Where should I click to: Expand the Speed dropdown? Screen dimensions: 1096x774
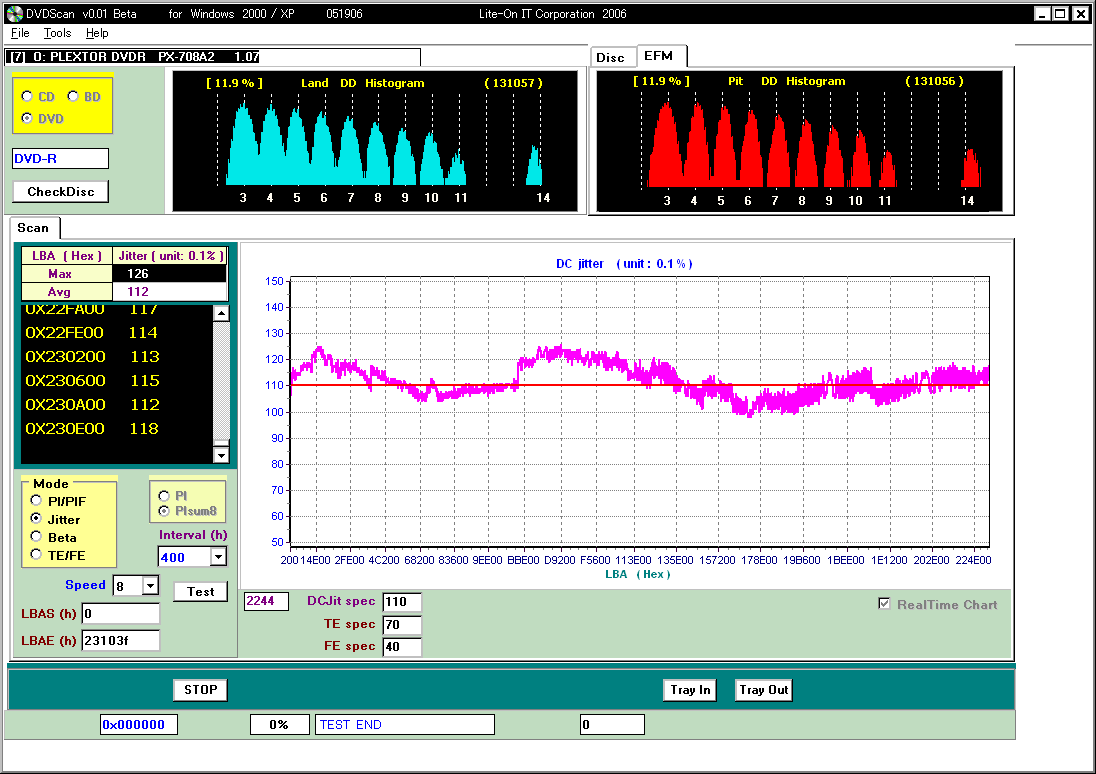(x=150, y=586)
